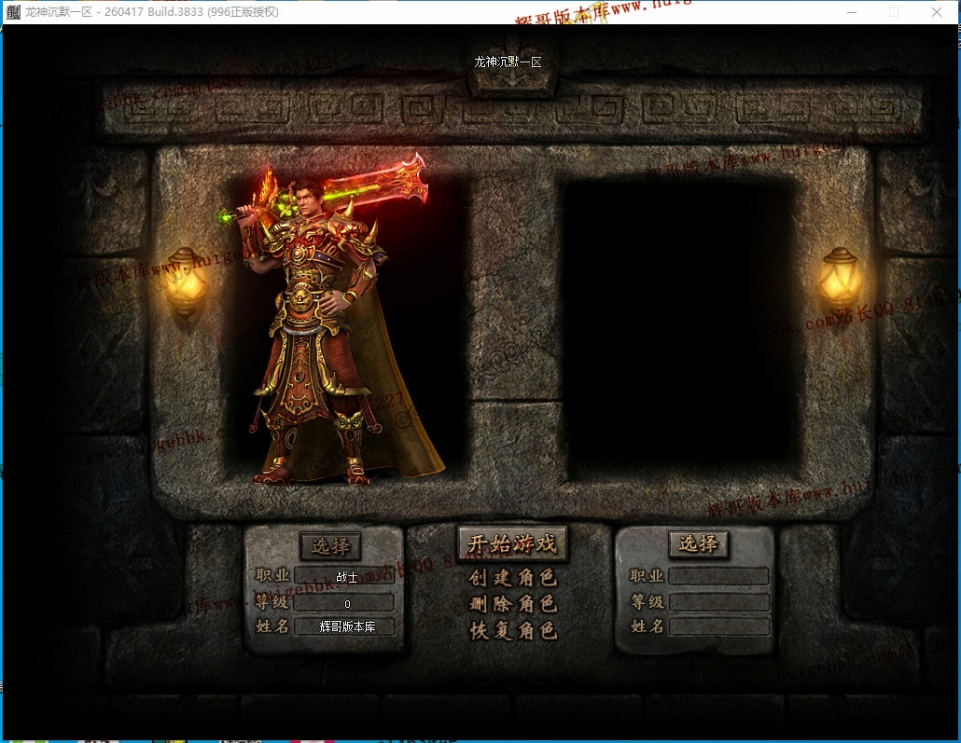Click the right 选择 button for empty slot
The height and width of the screenshot is (743, 961).
click(698, 544)
